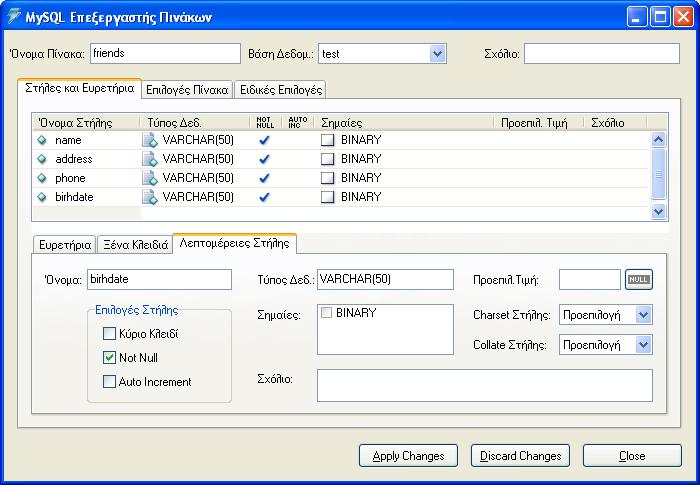Maximize the table editor window

click(660, 17)
